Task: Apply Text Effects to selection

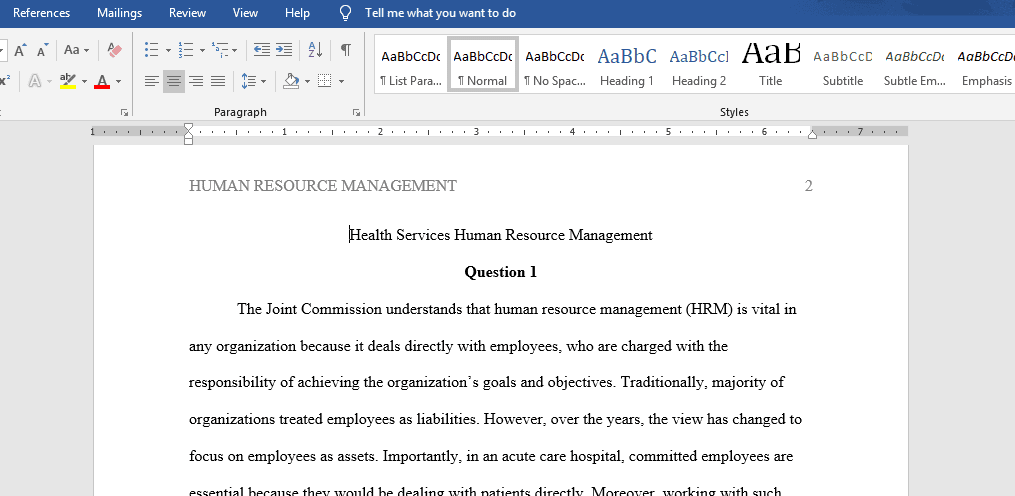Action: click(x=34, y=82)
